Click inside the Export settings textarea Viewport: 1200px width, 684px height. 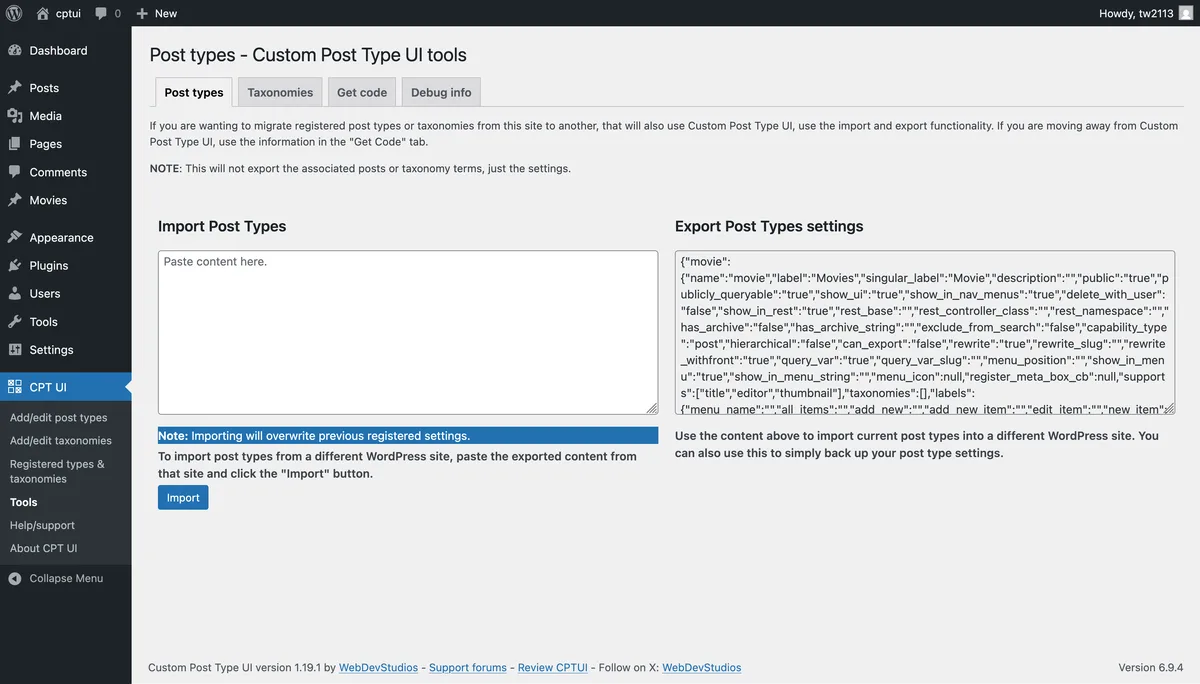tap(925, 332)
